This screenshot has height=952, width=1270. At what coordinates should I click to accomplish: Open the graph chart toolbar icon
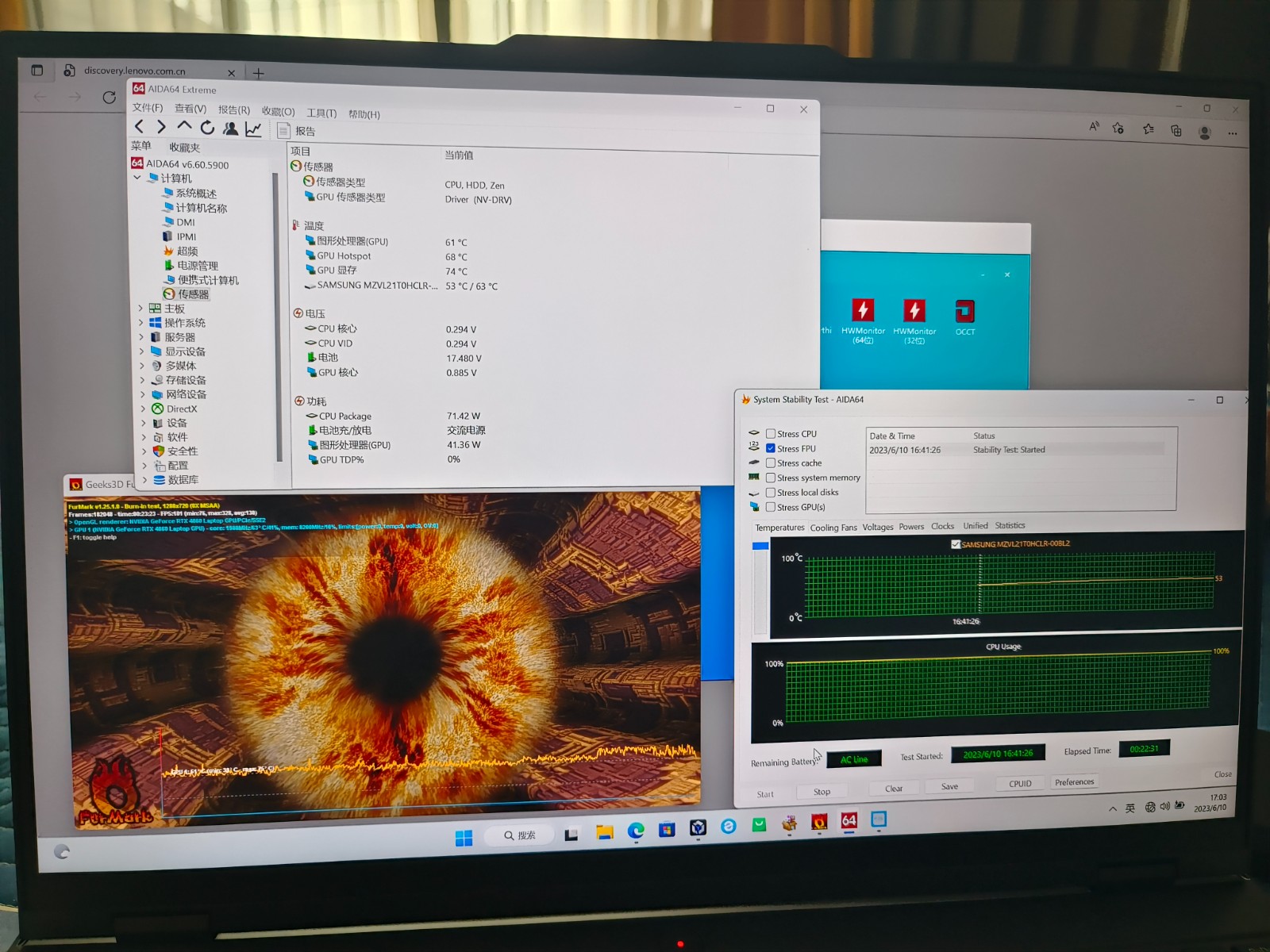[x=254, y=129]
